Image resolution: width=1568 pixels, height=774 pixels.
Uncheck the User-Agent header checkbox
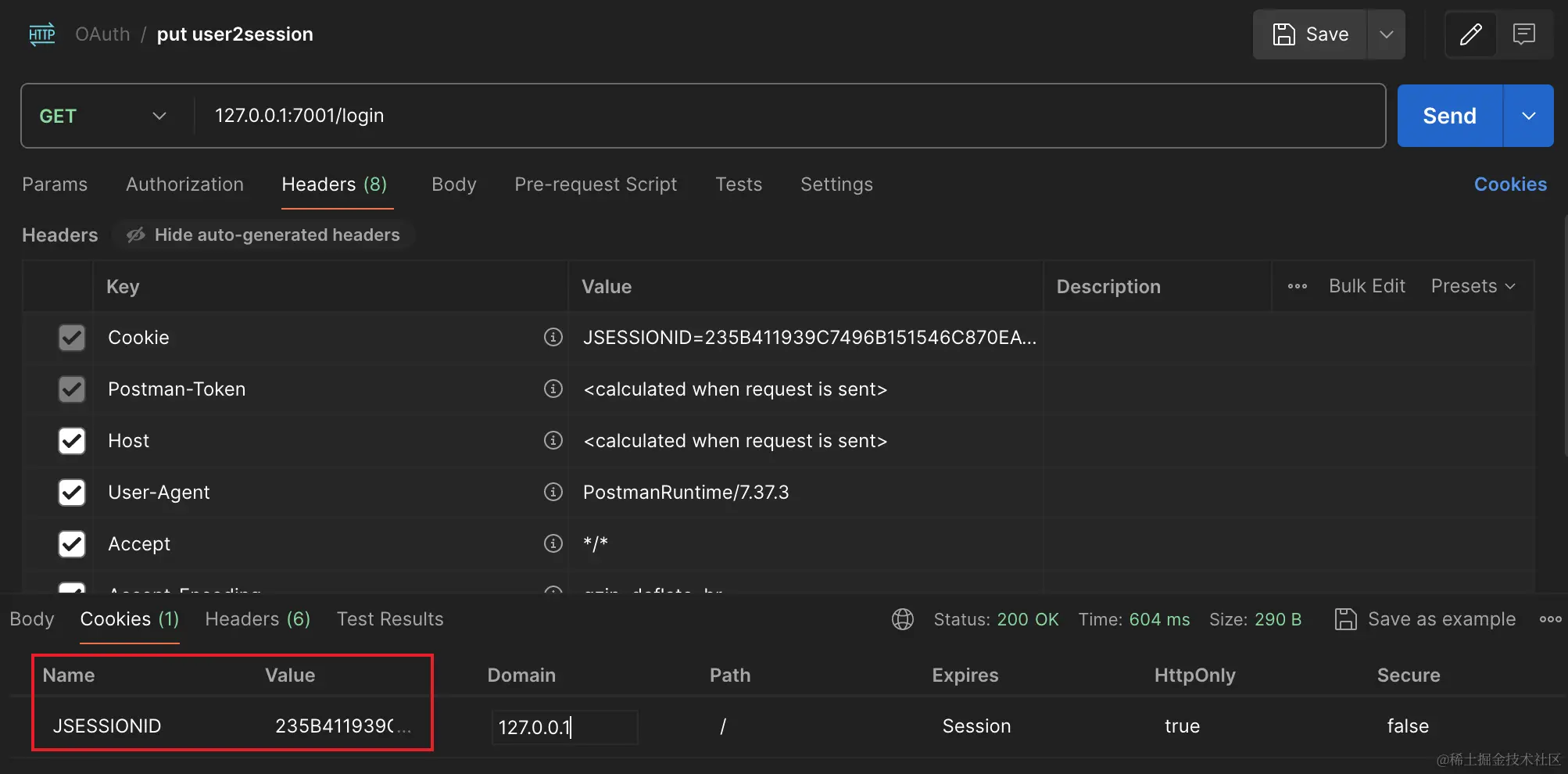(72, 493)
